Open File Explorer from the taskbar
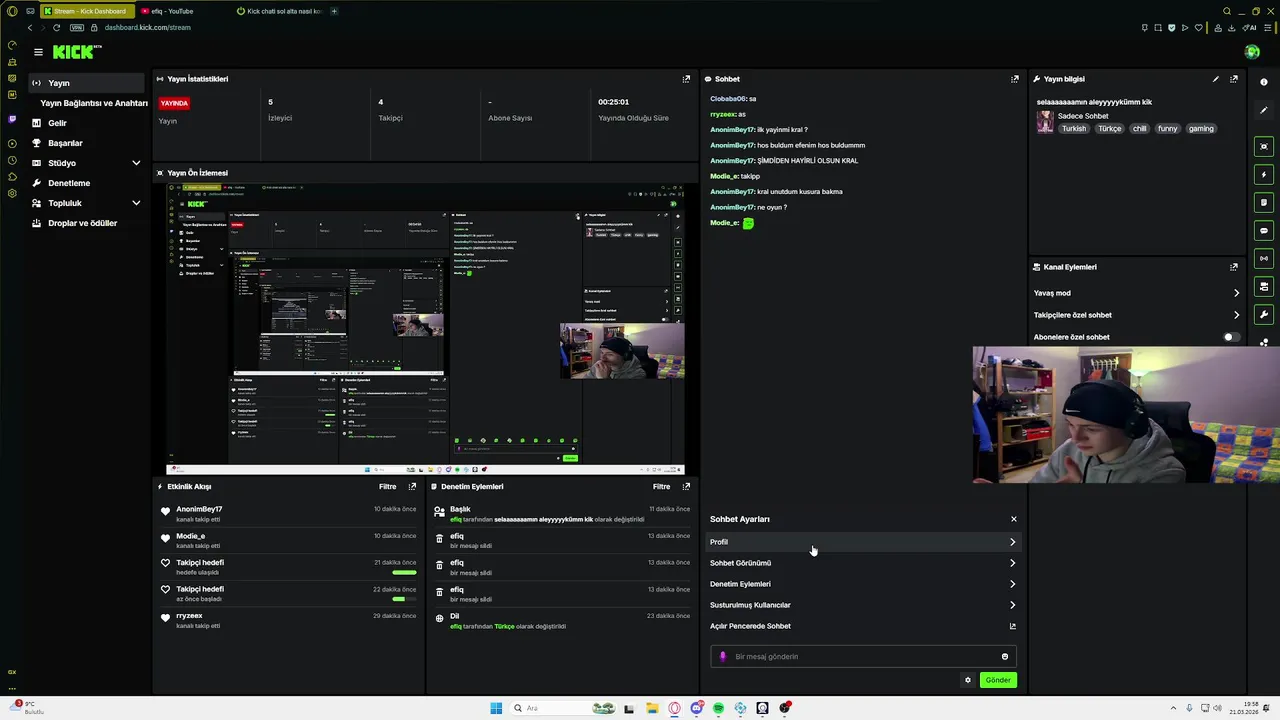This screenshot has width=1280, height=720. click(652, 708)
